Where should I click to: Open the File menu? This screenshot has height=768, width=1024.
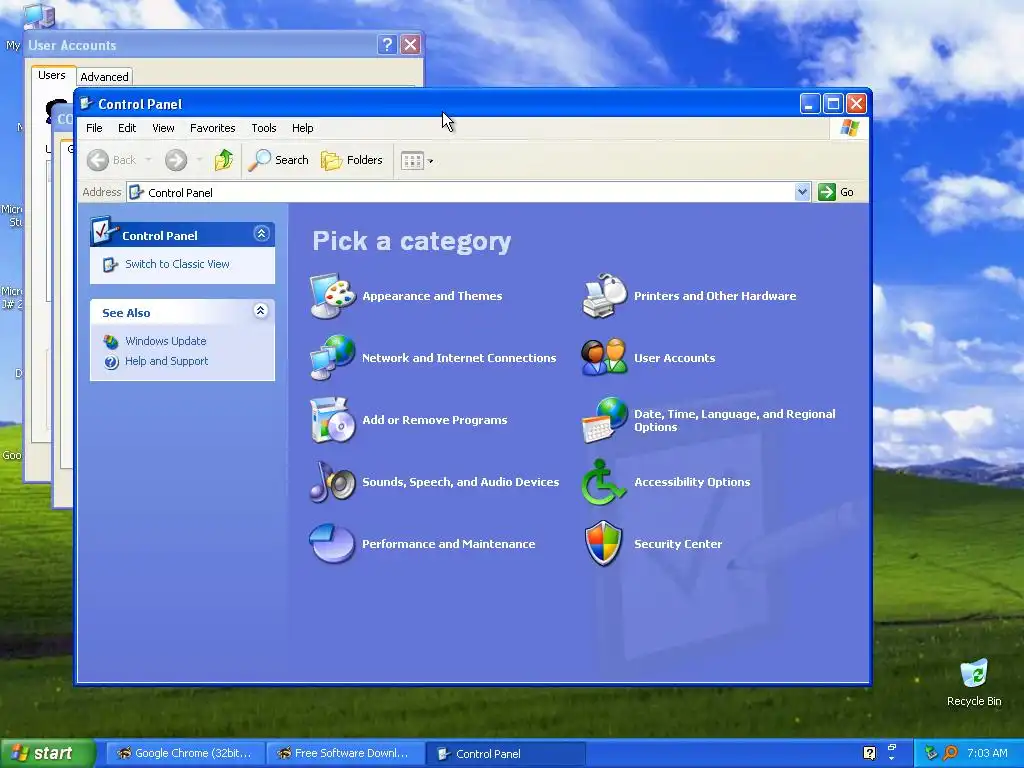(94, 128)
